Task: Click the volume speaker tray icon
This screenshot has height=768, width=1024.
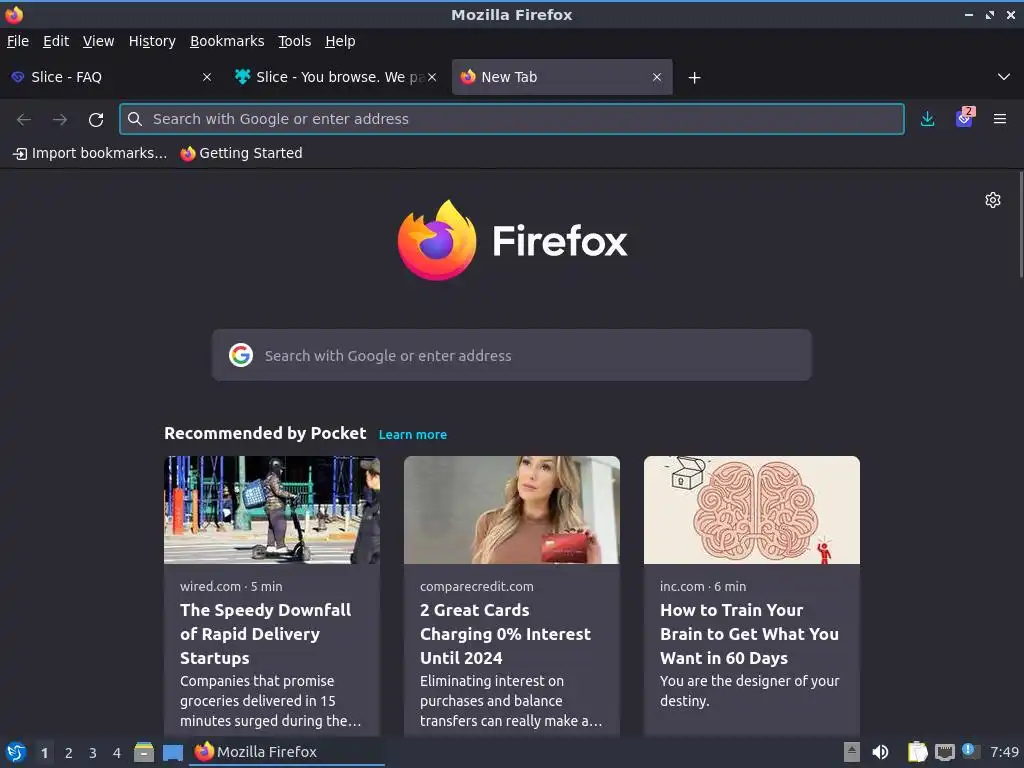Action: pyautogui.click(x=880, y=752)
